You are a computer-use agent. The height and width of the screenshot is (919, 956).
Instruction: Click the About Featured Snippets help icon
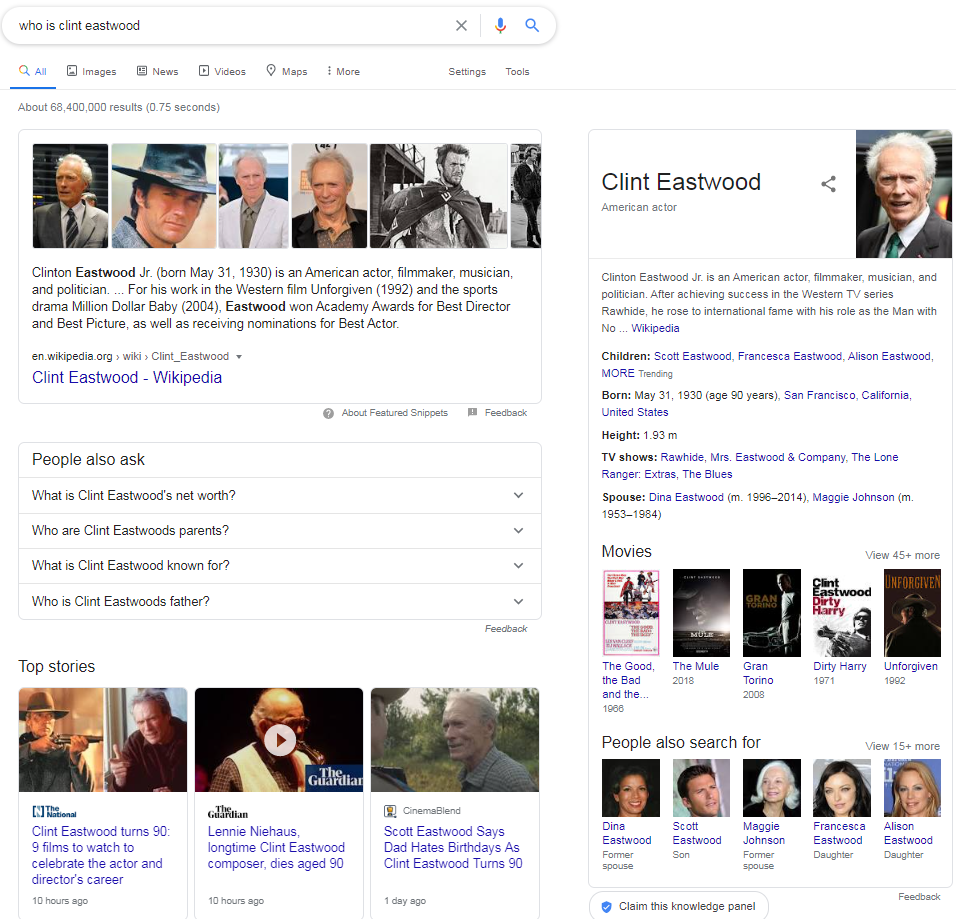click(x=328, y=413)
